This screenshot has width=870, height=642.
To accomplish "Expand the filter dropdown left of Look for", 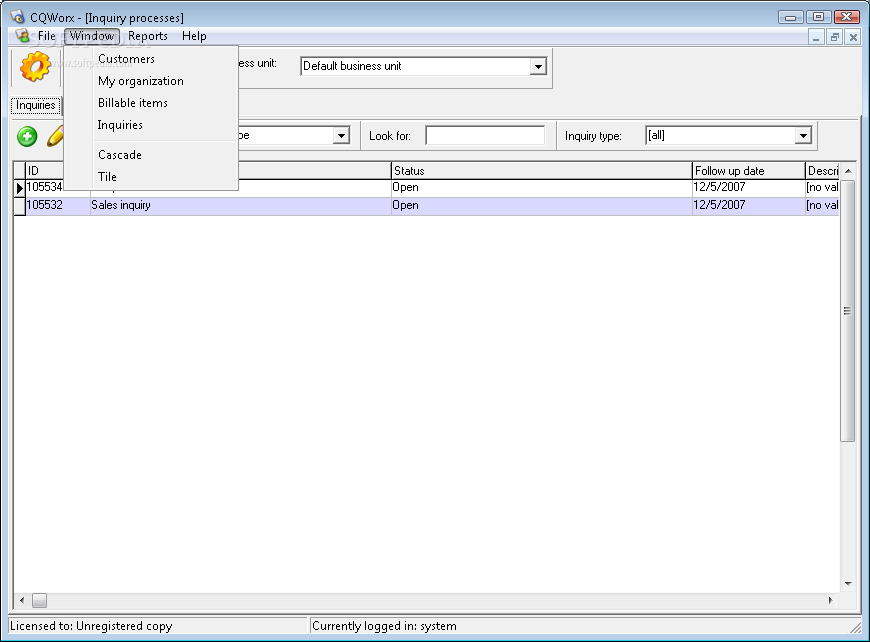I will pos(341,135).
